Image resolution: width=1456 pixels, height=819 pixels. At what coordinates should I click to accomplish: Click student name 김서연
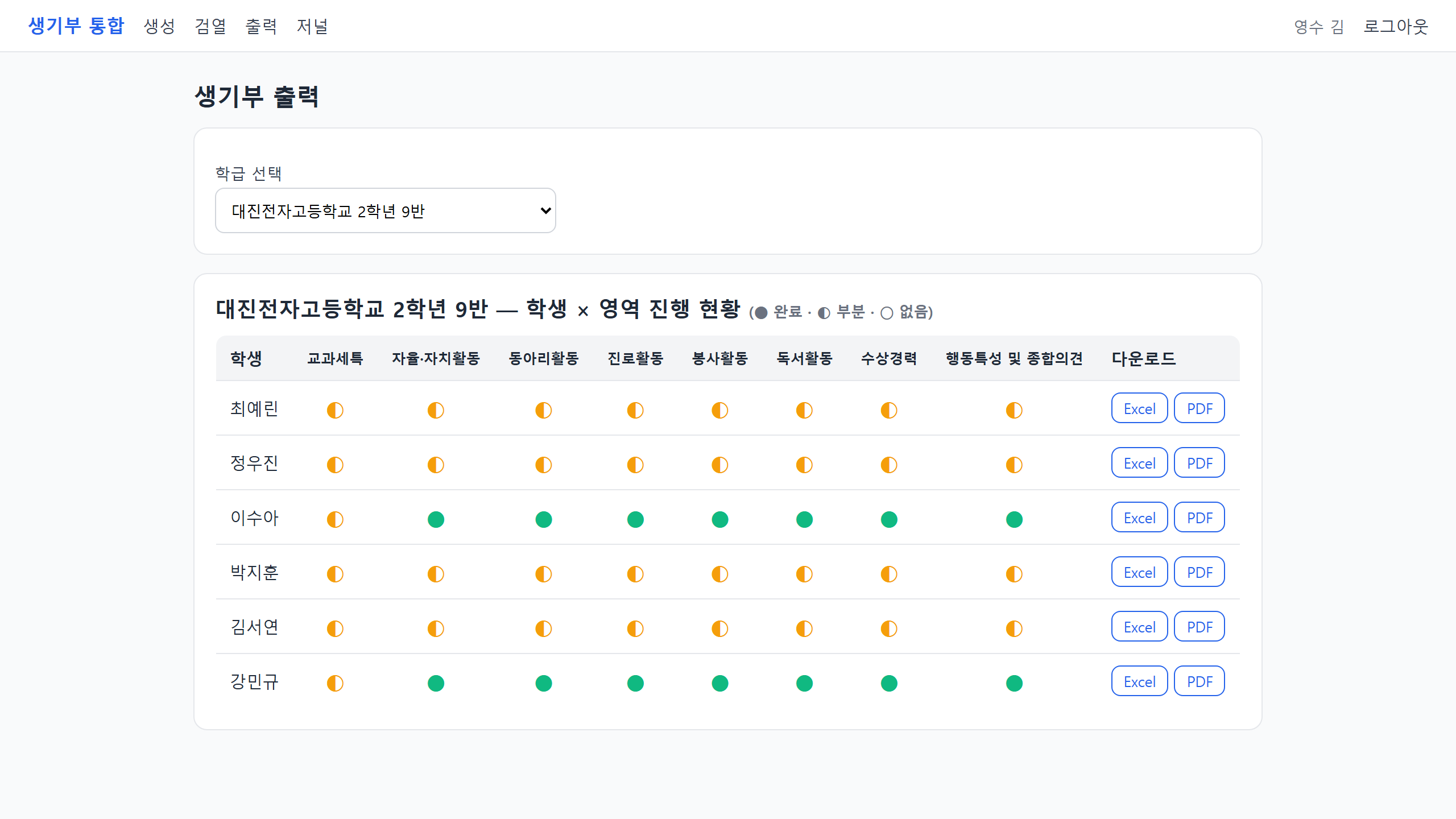pyautogui.click(x=254, y=627)
